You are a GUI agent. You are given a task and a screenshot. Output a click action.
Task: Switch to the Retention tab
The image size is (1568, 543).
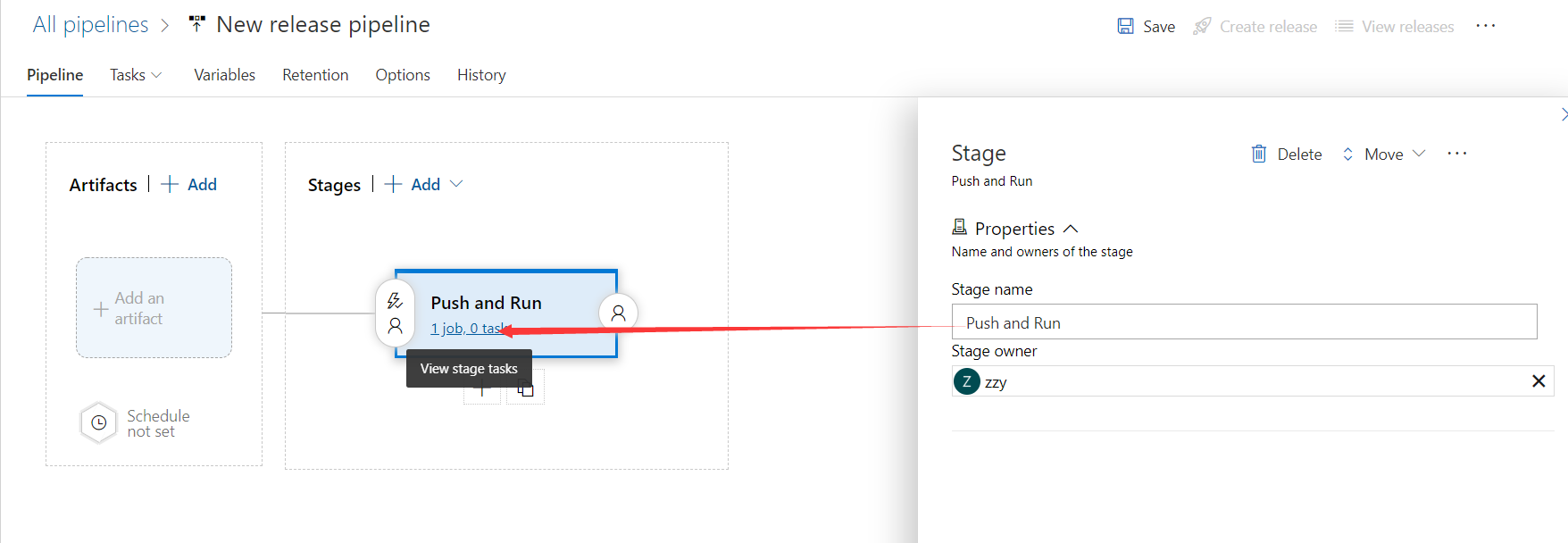(x=315, y=75)
